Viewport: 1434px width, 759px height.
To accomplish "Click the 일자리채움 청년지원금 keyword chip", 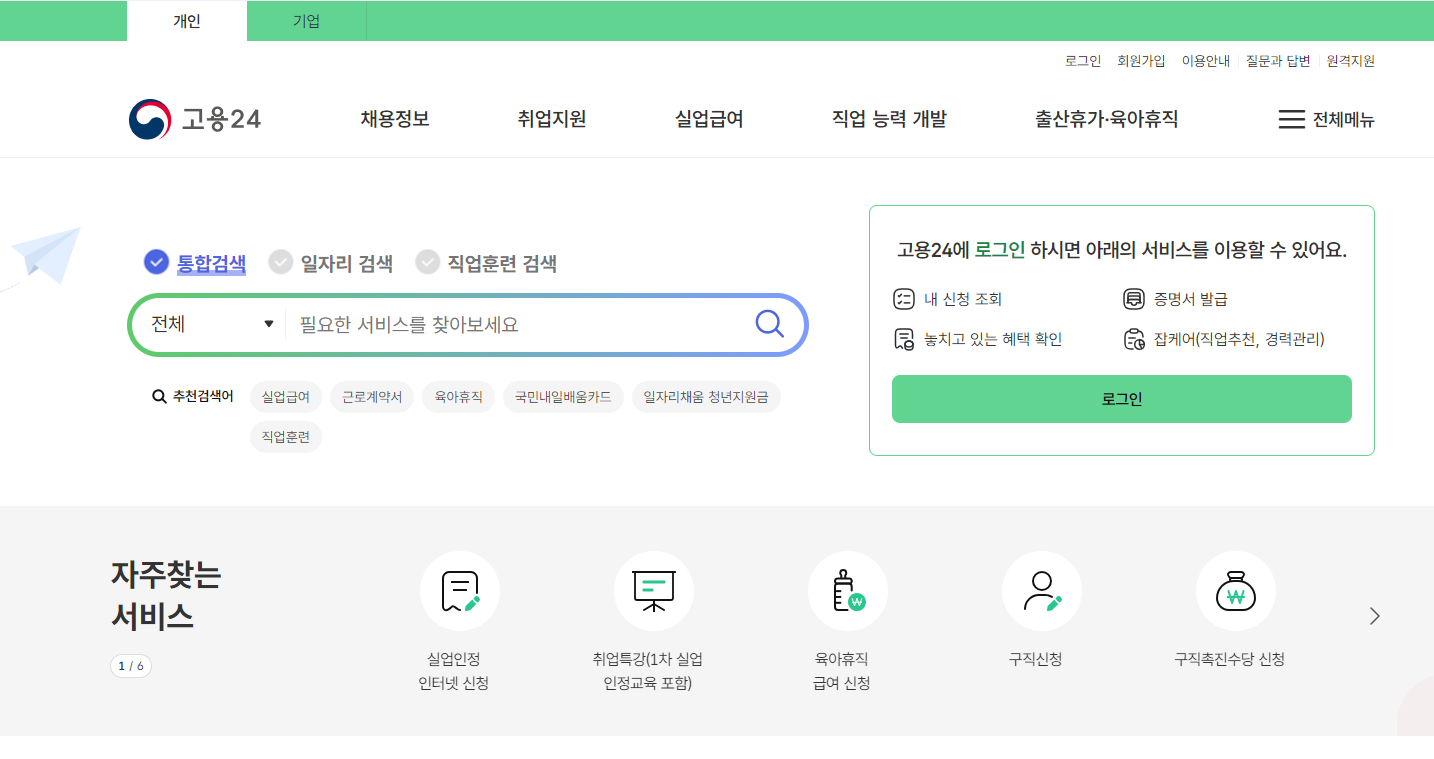I will coord(706,397).
